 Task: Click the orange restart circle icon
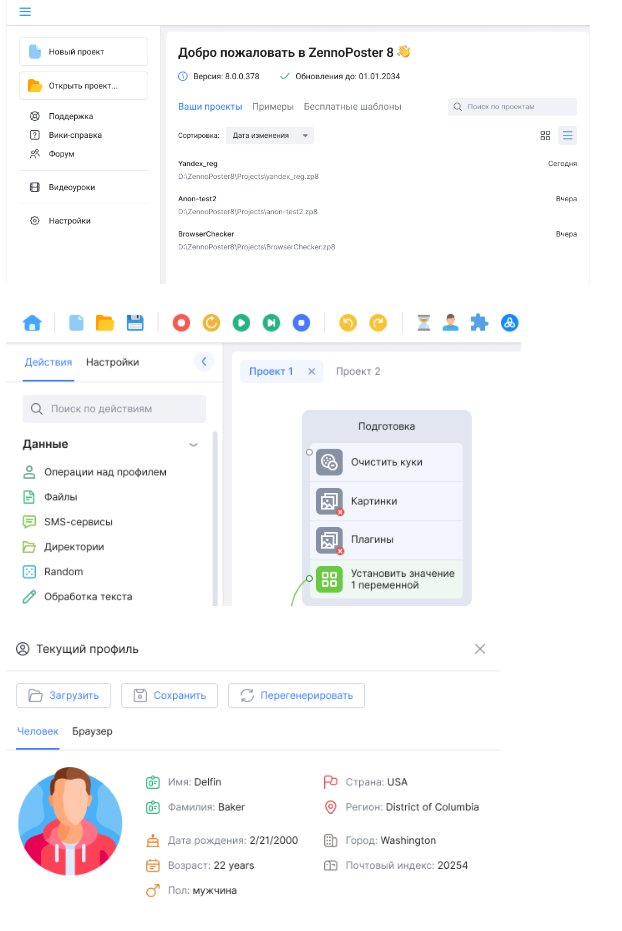coord(211,323)
